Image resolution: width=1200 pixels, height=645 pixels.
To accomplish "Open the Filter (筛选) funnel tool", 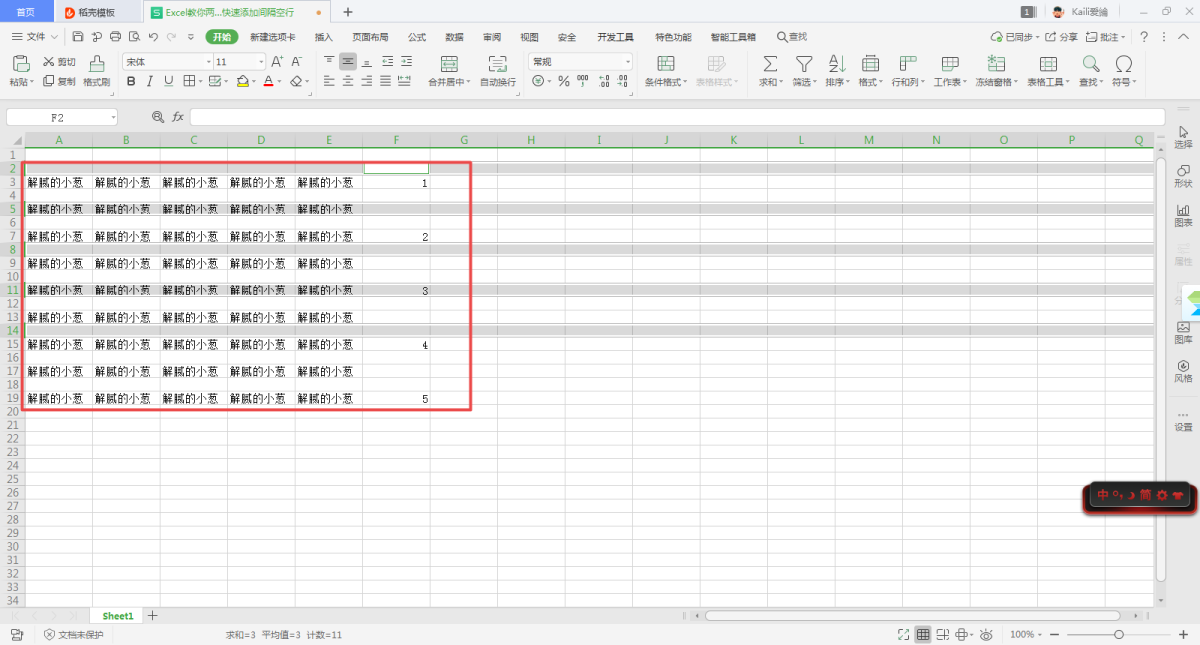I will pyautogui.click(x=803, y=64).
